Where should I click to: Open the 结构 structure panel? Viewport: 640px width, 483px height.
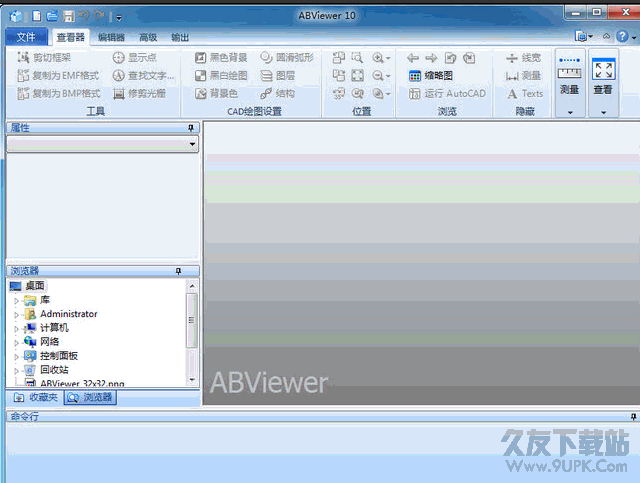[278, 93]
